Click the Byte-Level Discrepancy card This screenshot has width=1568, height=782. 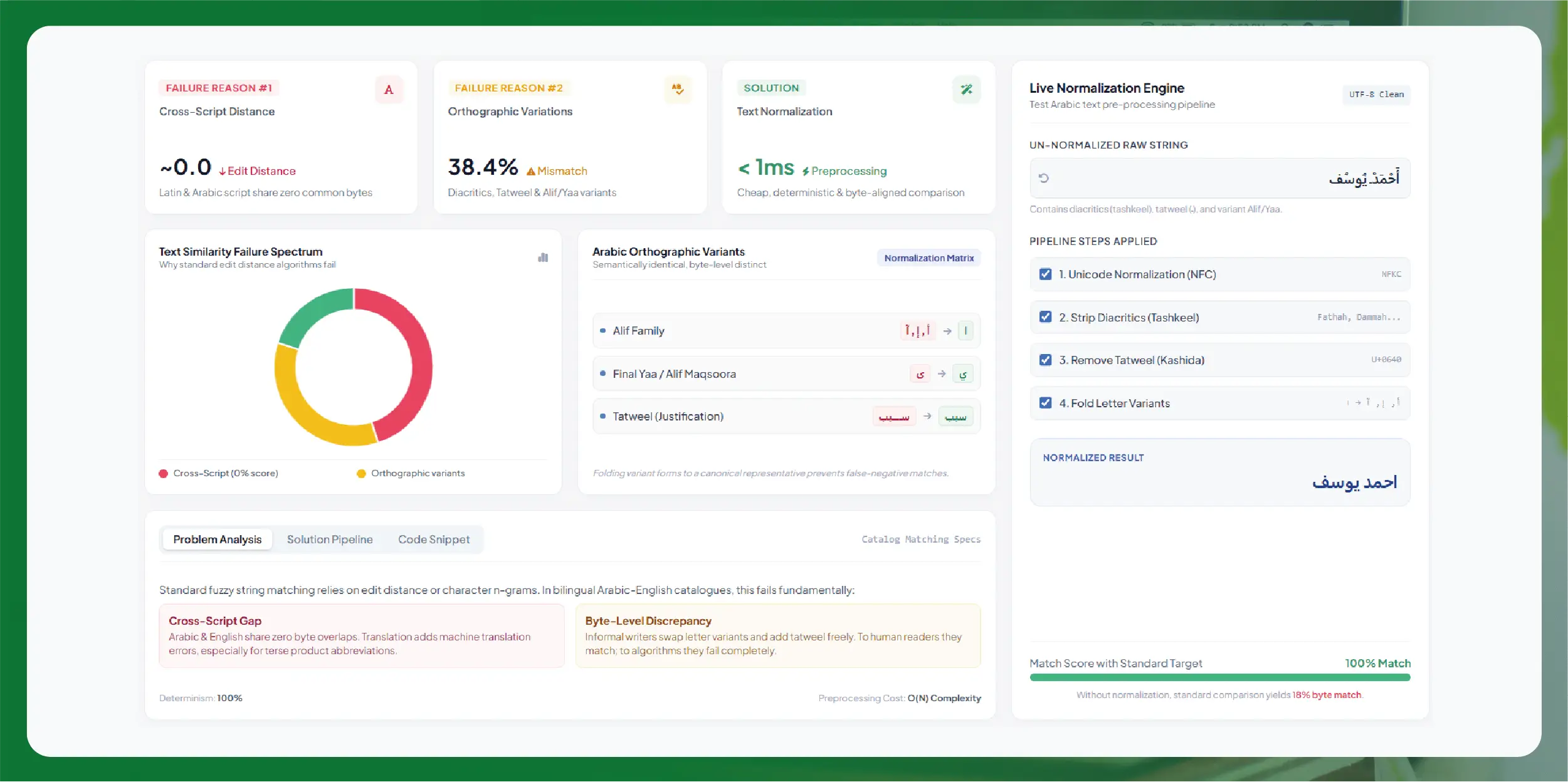(778, 636)
